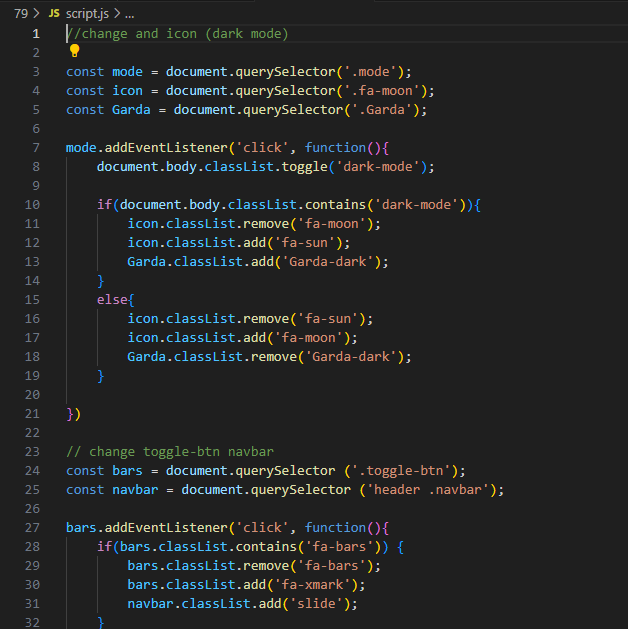
Task: Click the else keyword on line 15
Action: tap(112, 300)
